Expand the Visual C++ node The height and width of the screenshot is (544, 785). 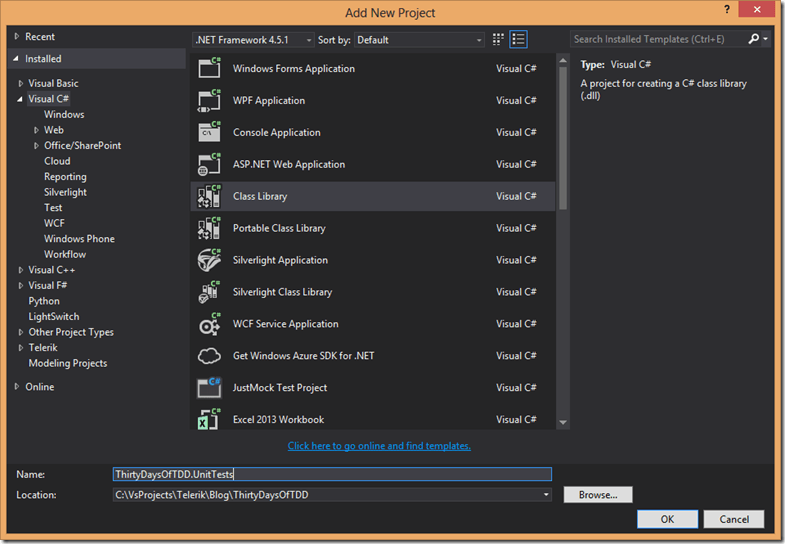(x=21, y=270)
